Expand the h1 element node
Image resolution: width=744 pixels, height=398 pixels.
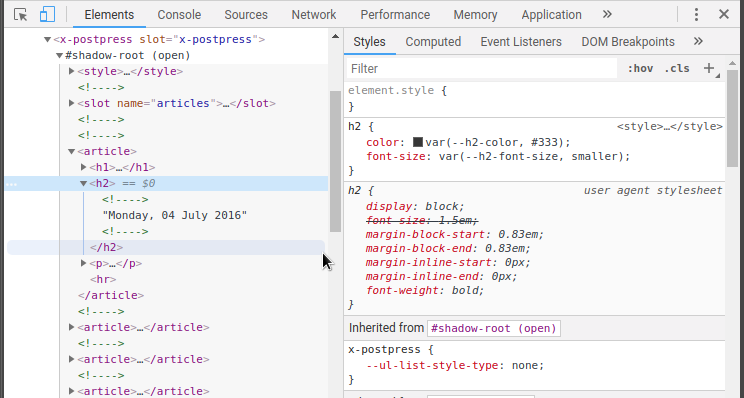coord(83,167)
